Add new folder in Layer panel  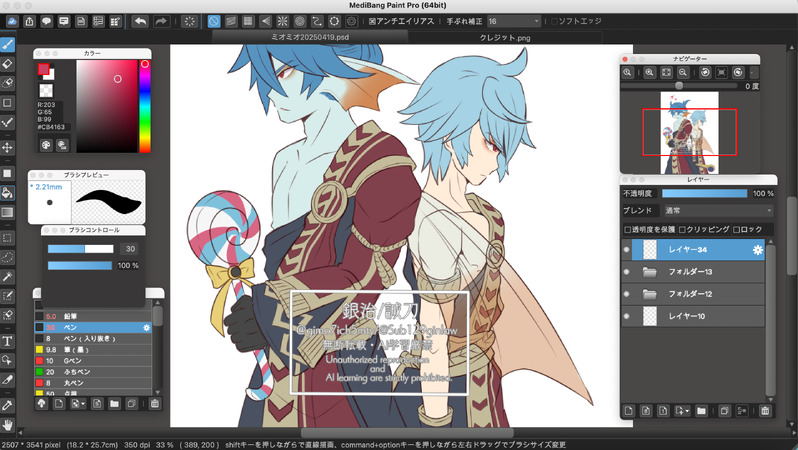coord(701,411)
